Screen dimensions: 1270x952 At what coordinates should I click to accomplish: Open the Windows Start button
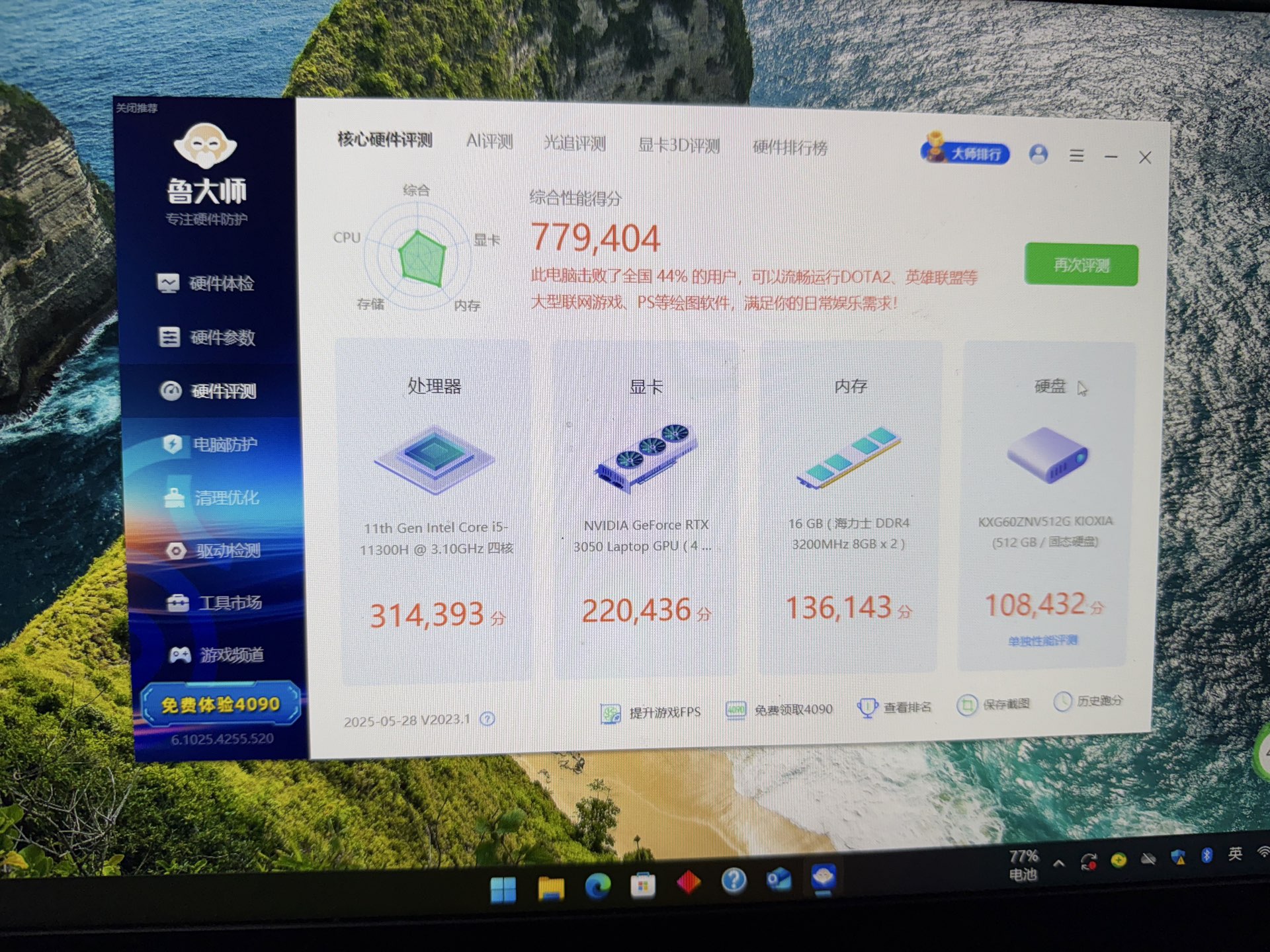click(503, 891)
